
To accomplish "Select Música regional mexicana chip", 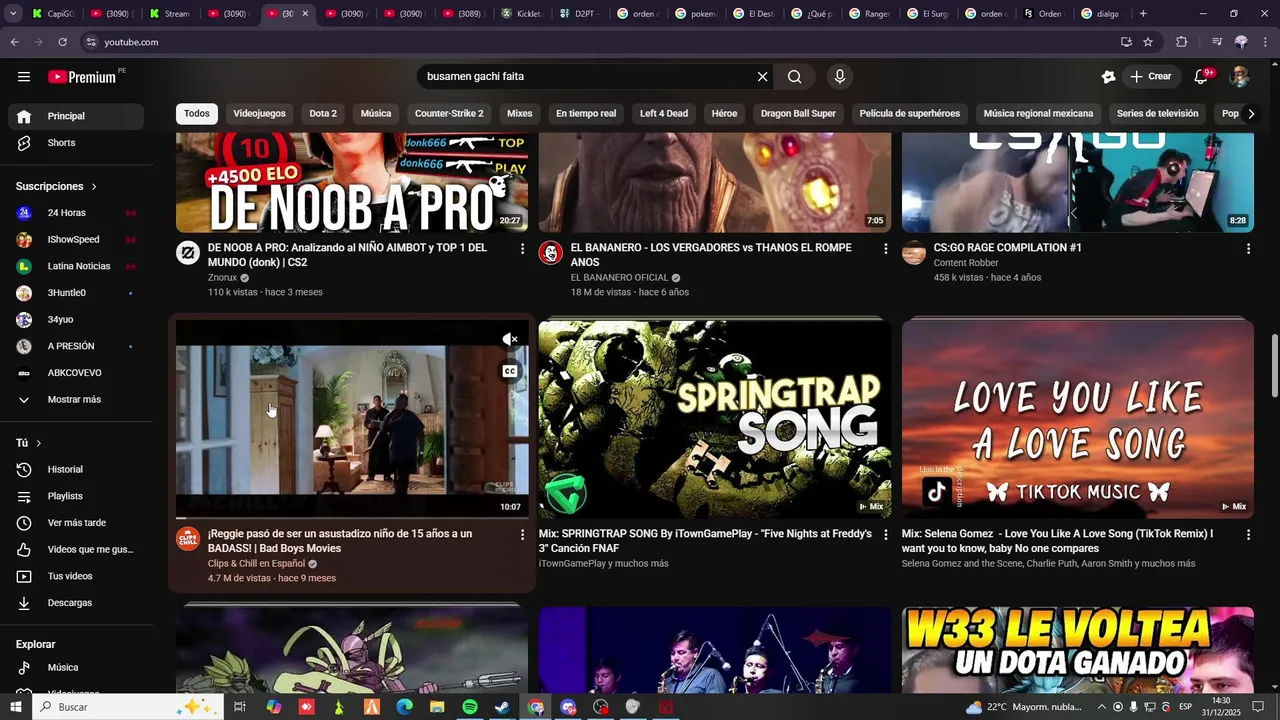I will pos(1038,113).
